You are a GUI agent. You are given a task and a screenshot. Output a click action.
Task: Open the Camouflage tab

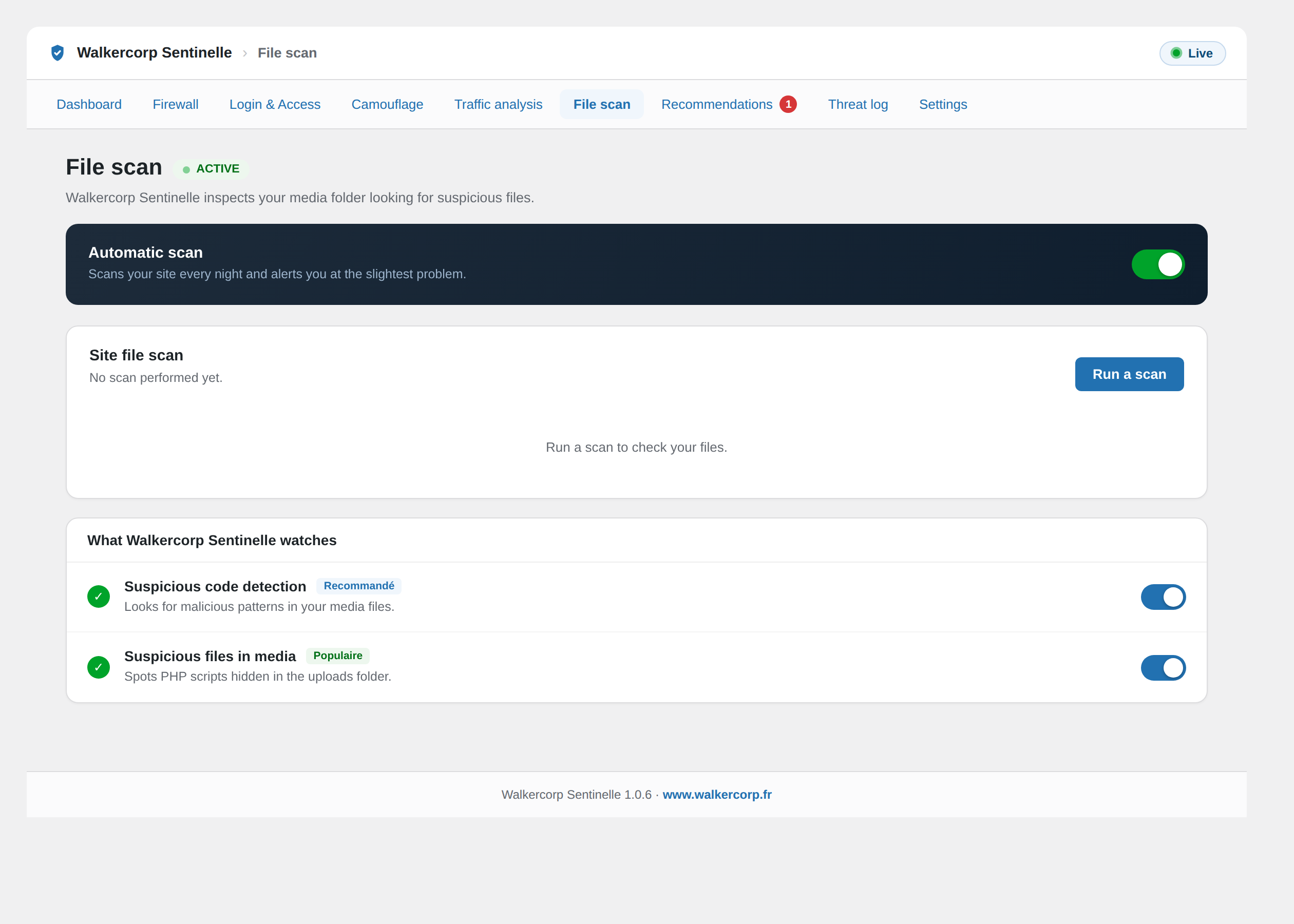pos(387,104)
